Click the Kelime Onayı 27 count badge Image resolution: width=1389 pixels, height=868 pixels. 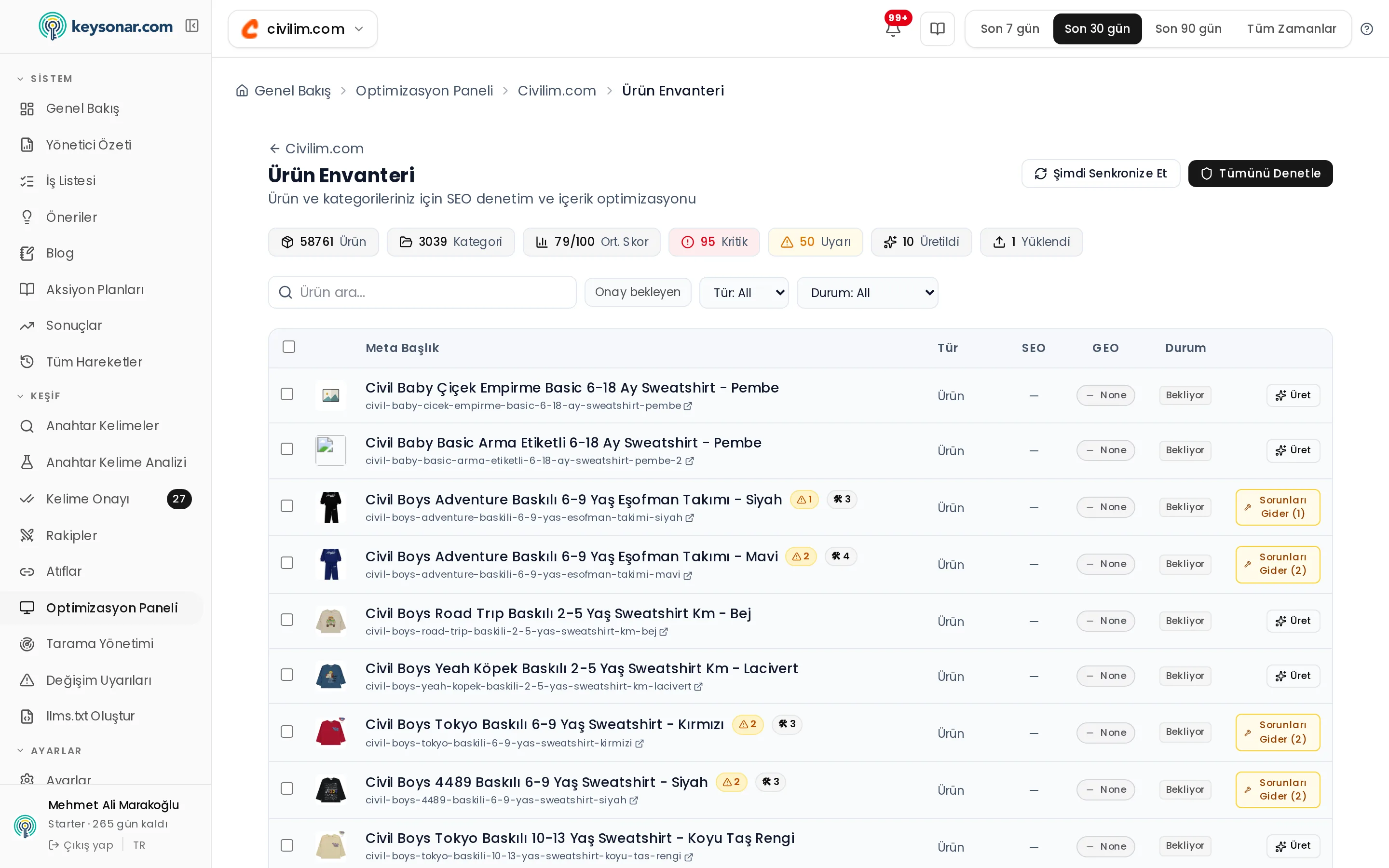coord(179,499)
